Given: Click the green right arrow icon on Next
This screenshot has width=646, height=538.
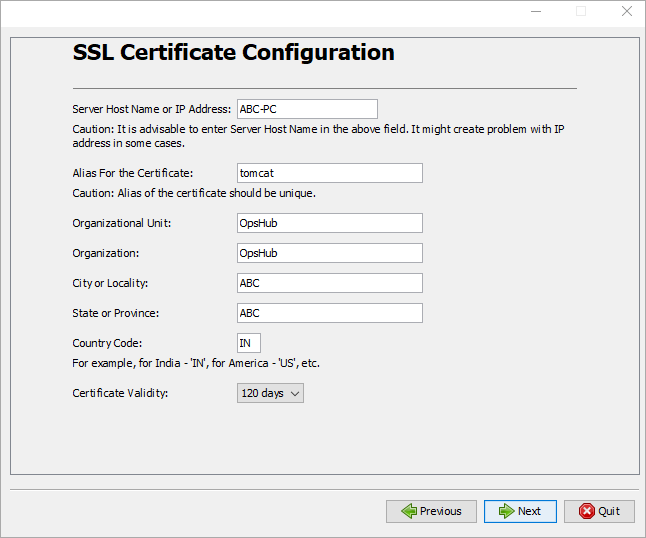Looking at the screenshot, I should pyautogui.click(x=507, y=511).
